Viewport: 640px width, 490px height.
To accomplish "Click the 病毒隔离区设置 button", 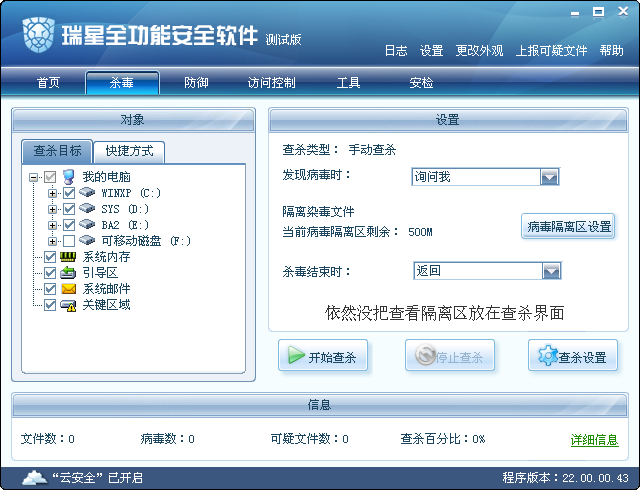I will tap(568, 226).
